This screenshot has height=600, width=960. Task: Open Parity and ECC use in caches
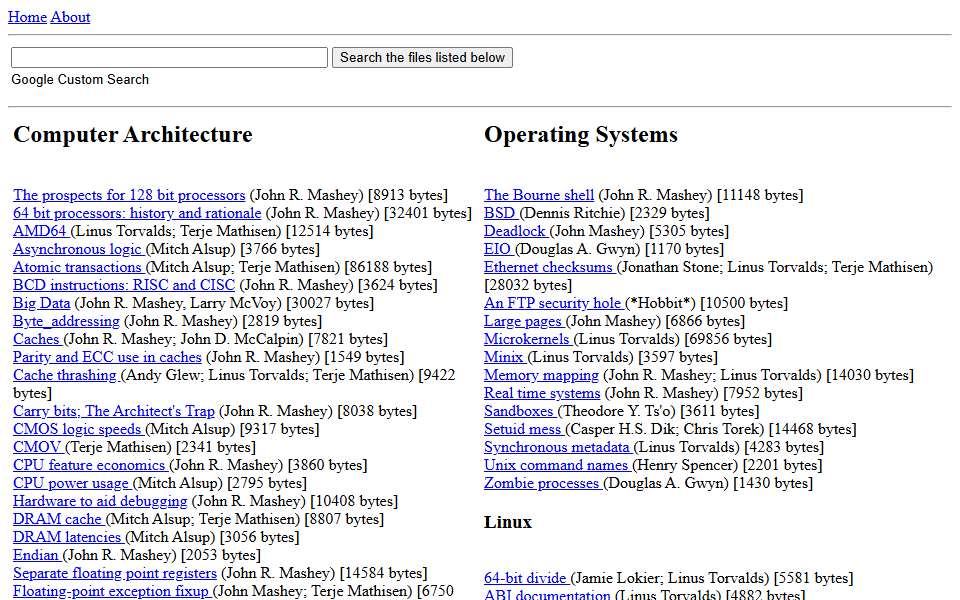107,358
